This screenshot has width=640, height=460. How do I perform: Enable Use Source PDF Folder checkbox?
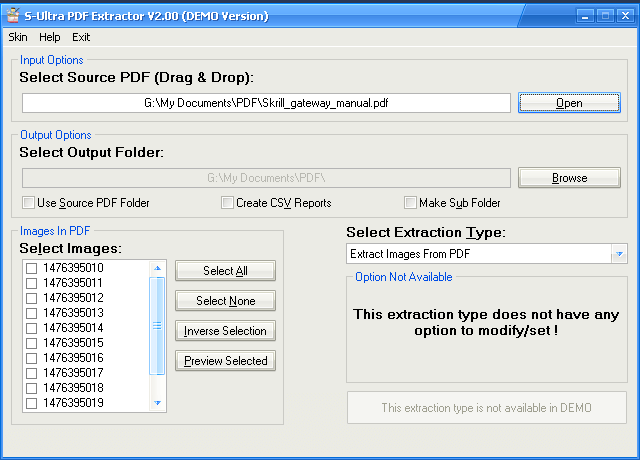(29, 203)
